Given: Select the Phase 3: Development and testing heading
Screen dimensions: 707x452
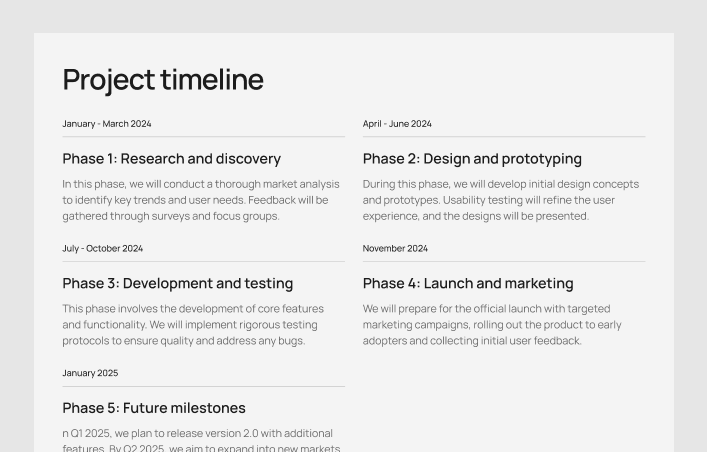Looking at the screenshot, I should [x=178, y=284].
